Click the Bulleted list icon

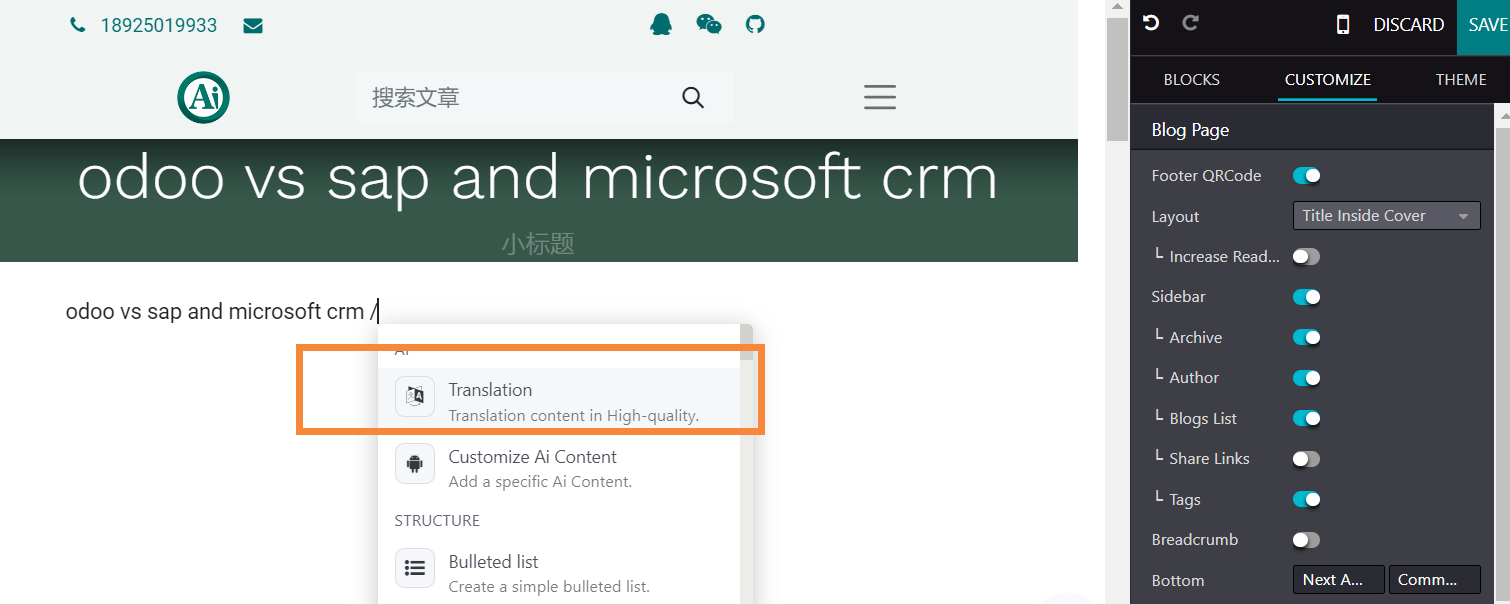(415, 568)
